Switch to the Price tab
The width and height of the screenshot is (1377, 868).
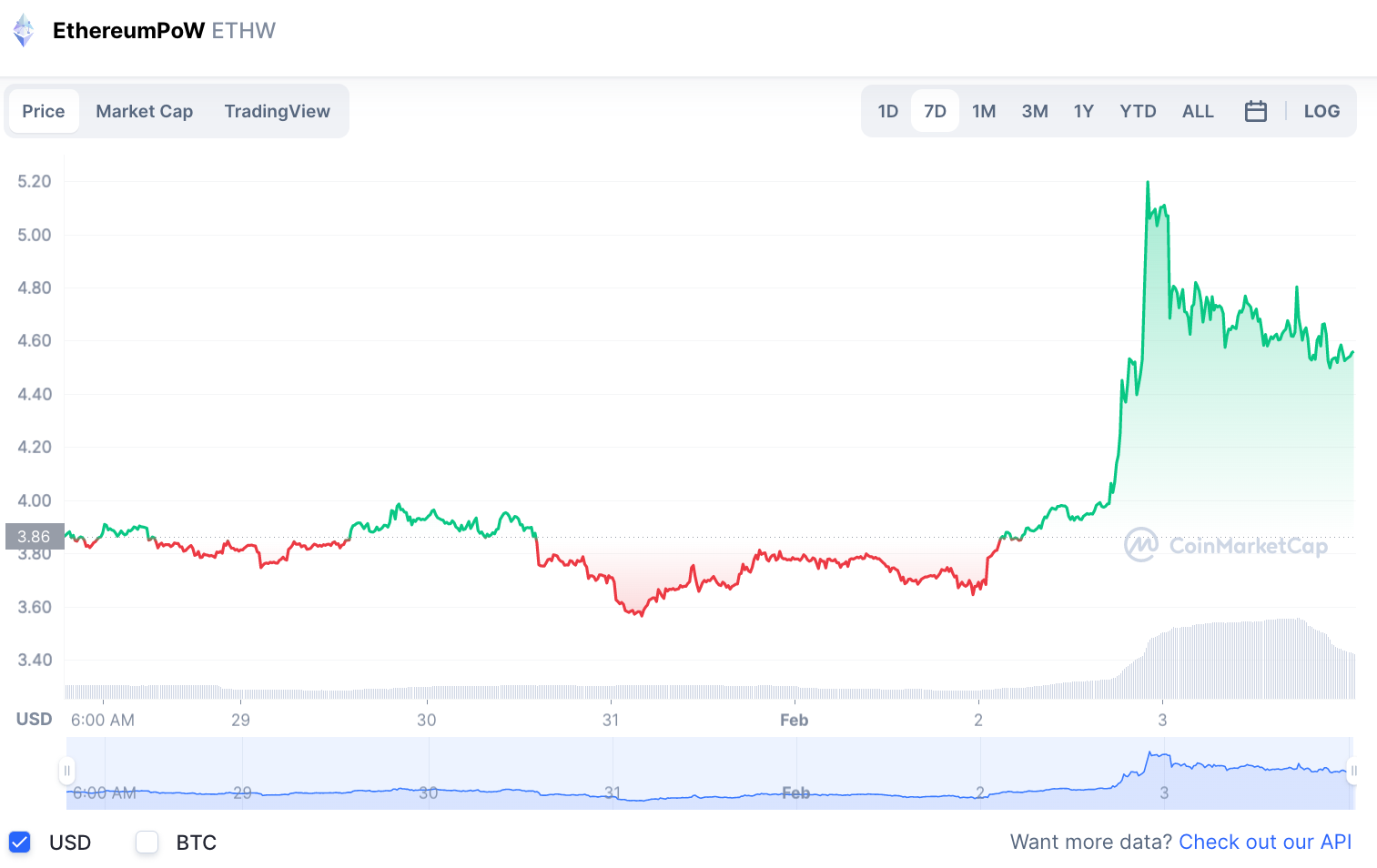point(44,111)
